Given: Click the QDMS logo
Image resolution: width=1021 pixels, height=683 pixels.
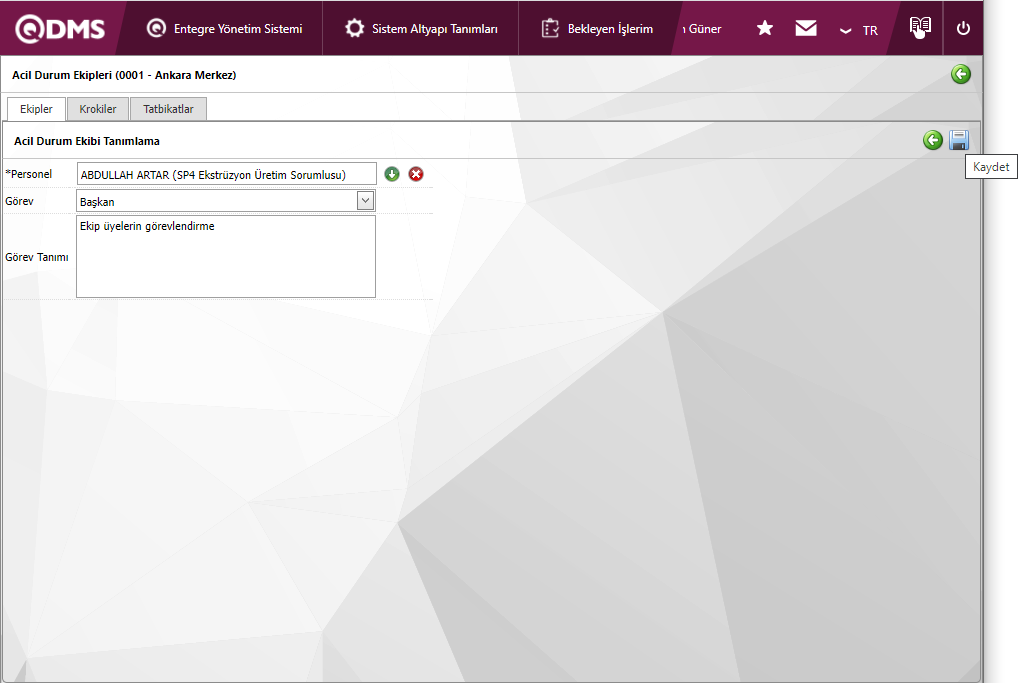Looking at the screenshot, I should click(60, 29).
